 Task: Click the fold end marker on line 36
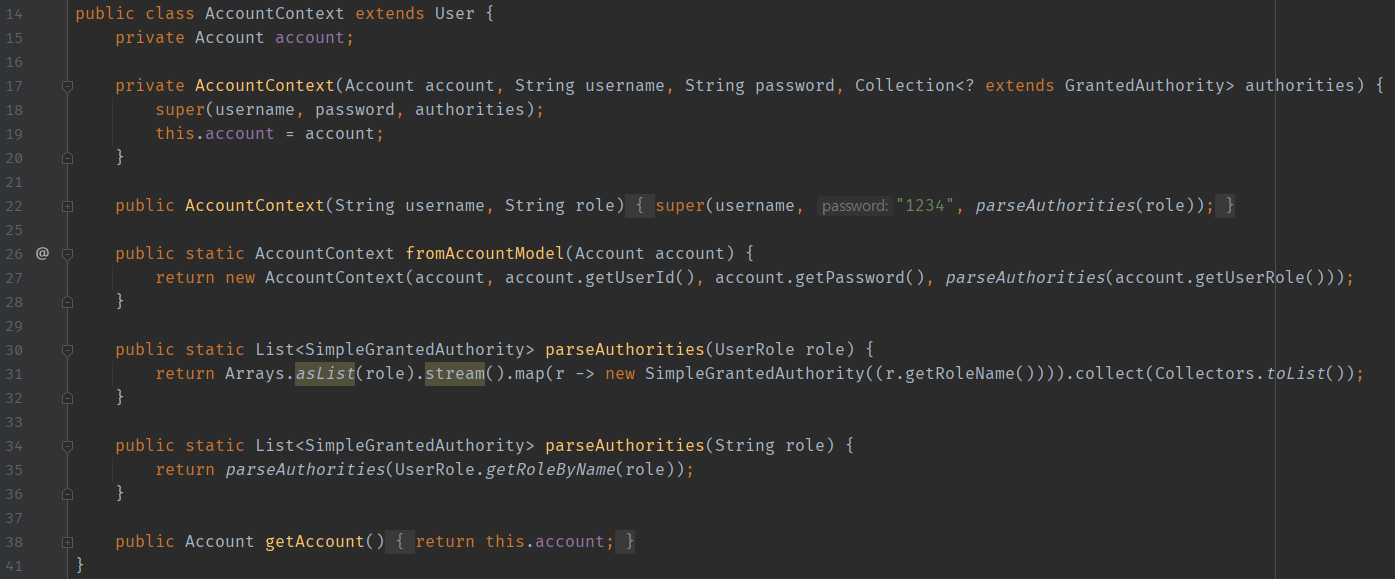pyautogui.click(x=68, y=493)
